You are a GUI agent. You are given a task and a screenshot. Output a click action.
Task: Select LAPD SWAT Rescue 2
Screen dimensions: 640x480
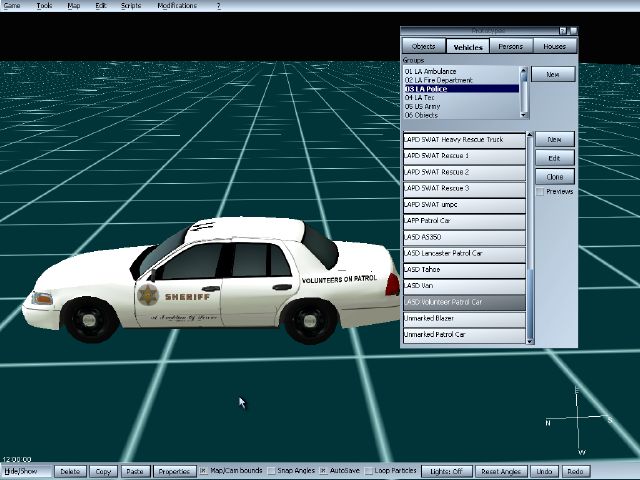(x=464, y=173)
